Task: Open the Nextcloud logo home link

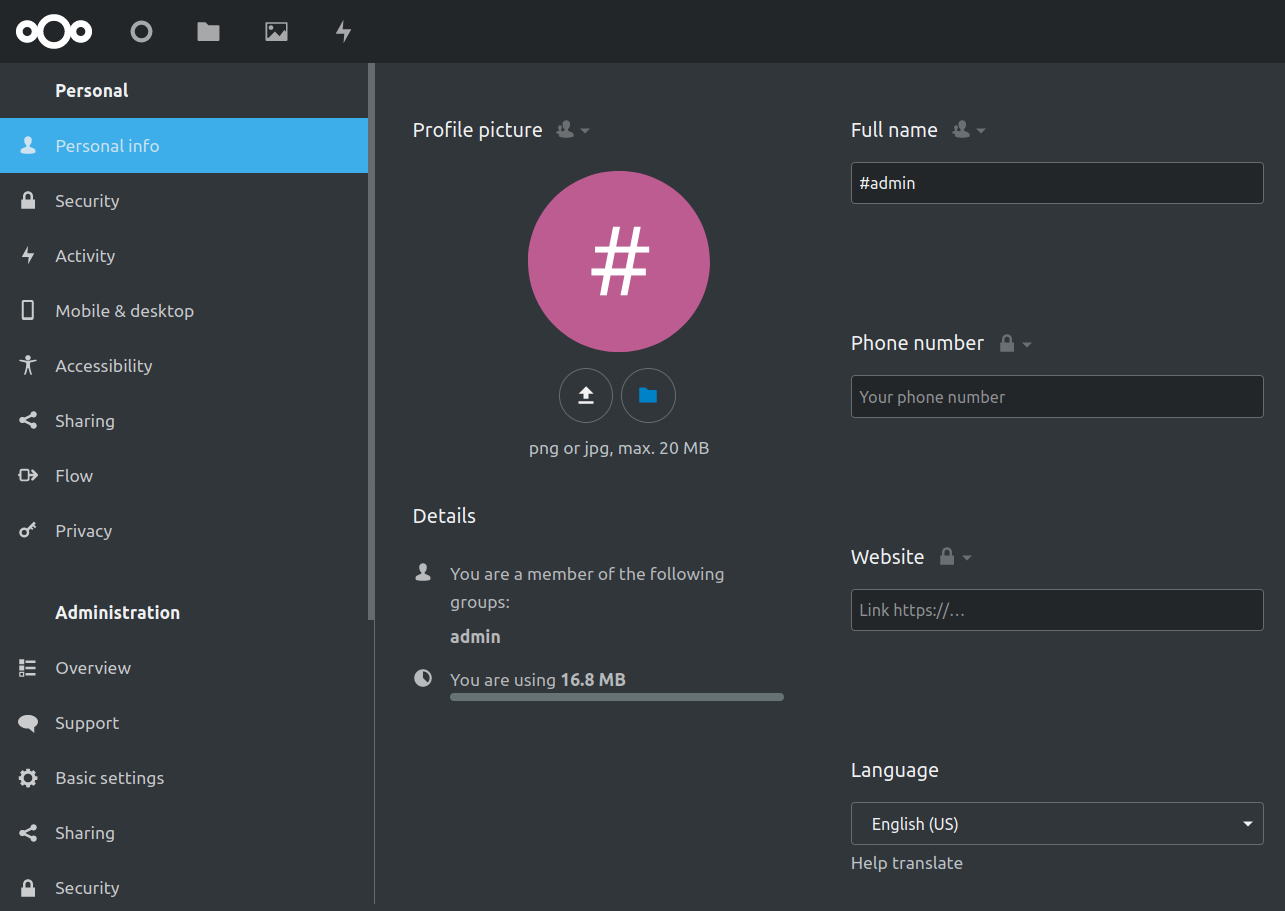Action: point(54,32)
